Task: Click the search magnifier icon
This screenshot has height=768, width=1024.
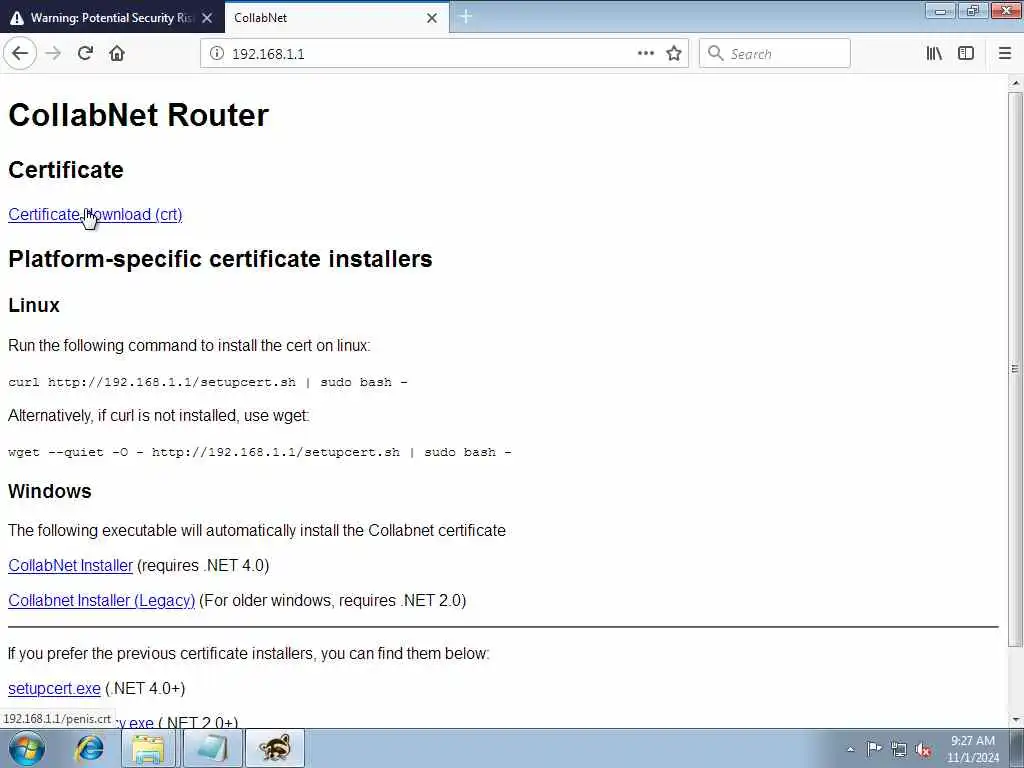Action: pyautogui.click(x=716, y=53)
